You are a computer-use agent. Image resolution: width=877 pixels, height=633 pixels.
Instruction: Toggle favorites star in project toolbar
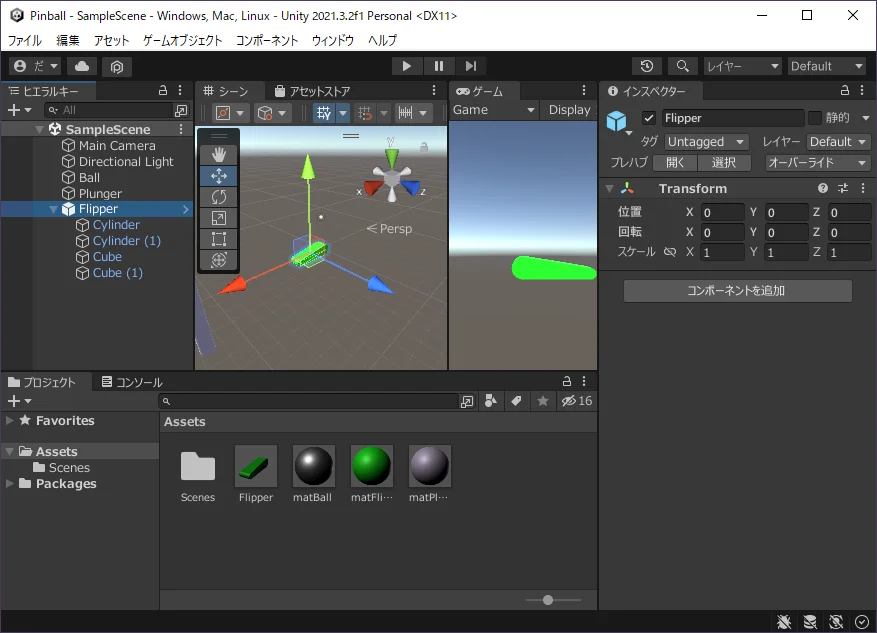coord(543,401)
